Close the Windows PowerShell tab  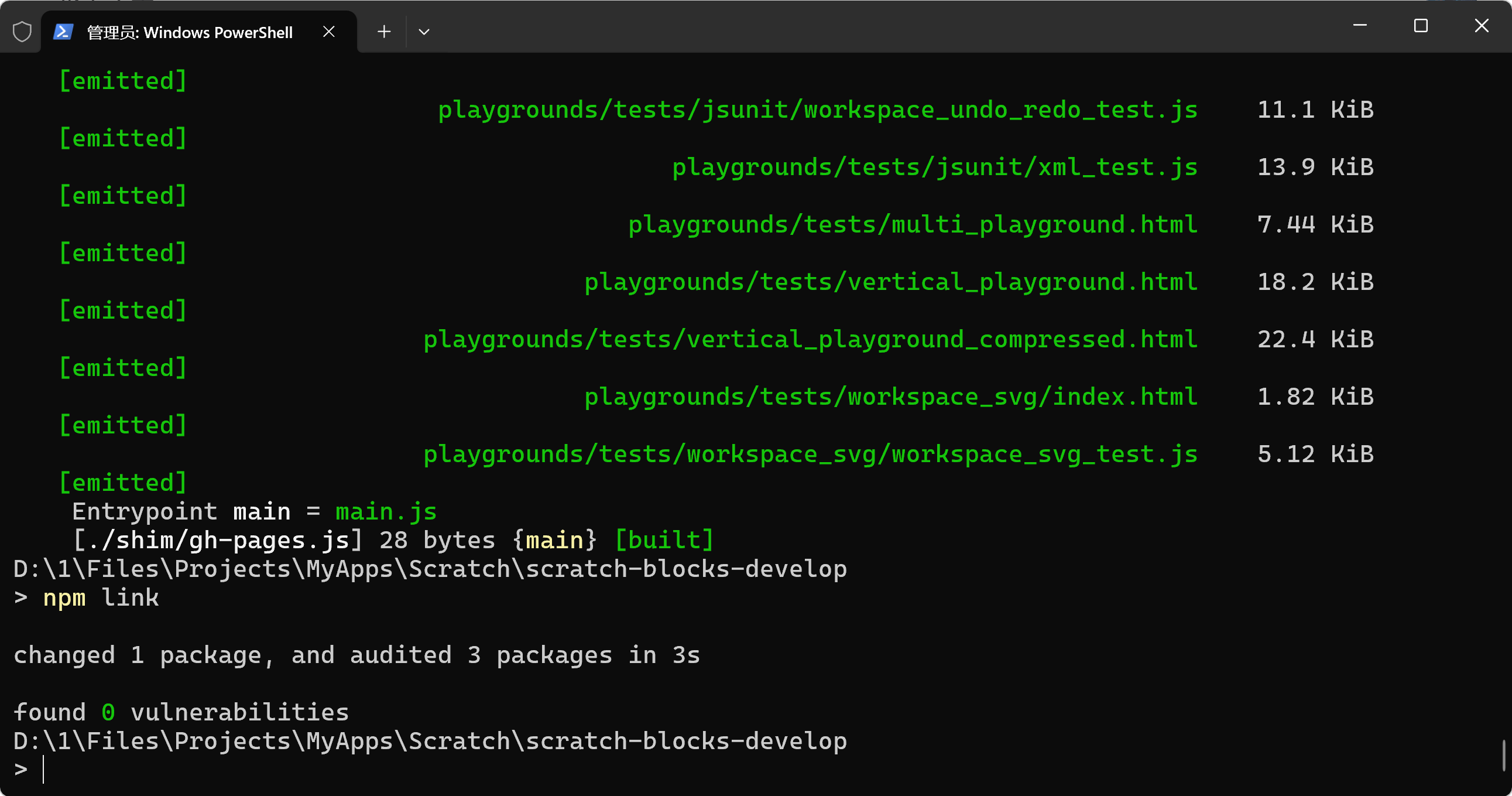[x=329, y=32]
